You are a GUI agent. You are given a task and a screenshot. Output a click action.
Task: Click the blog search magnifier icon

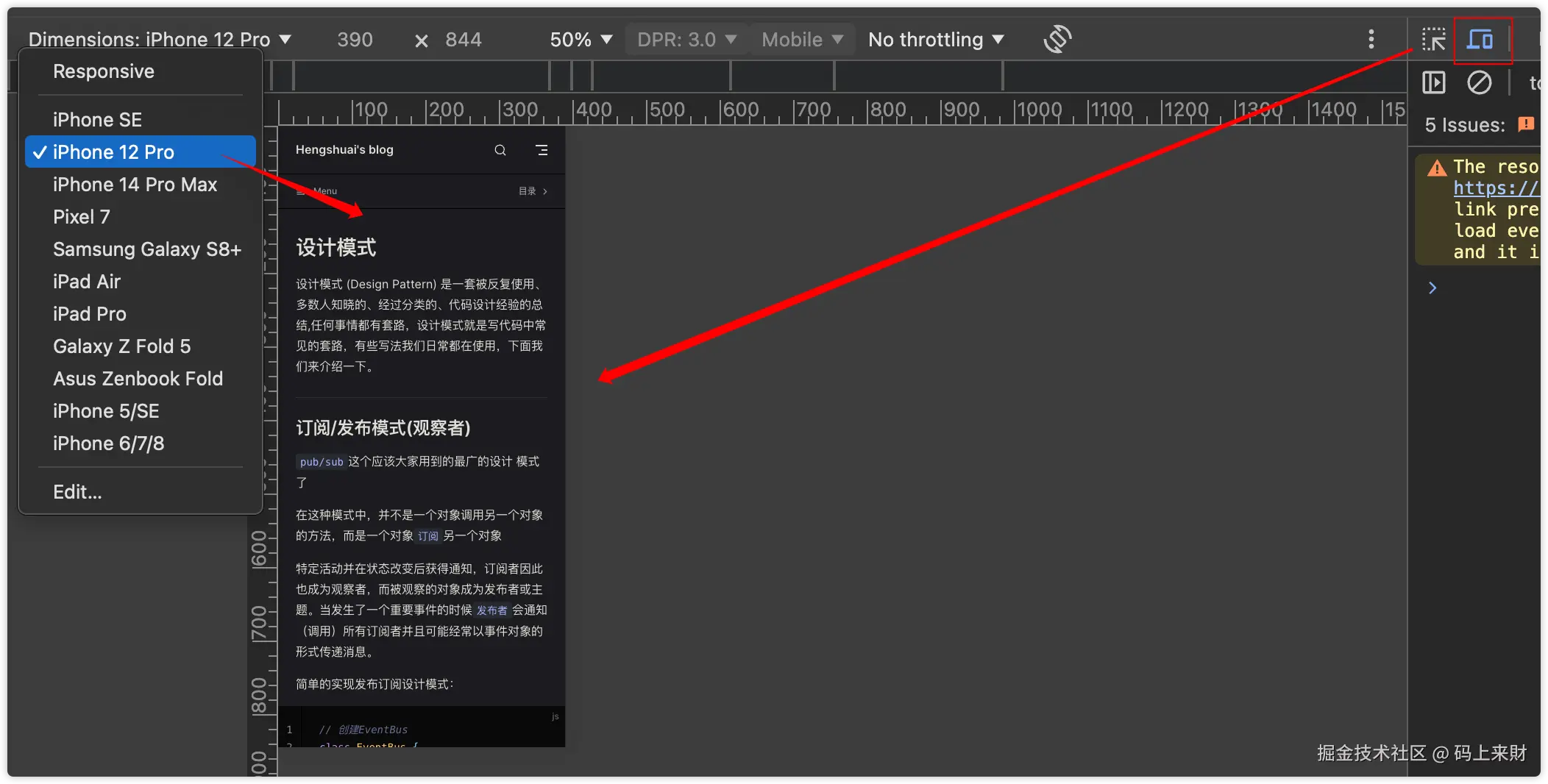(500, 150)
